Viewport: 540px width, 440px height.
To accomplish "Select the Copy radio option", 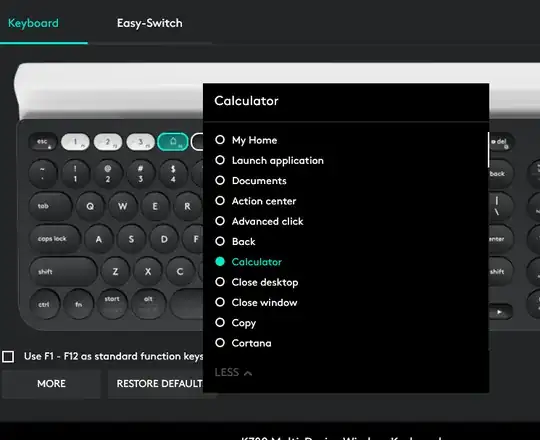I will click(236, 323).
